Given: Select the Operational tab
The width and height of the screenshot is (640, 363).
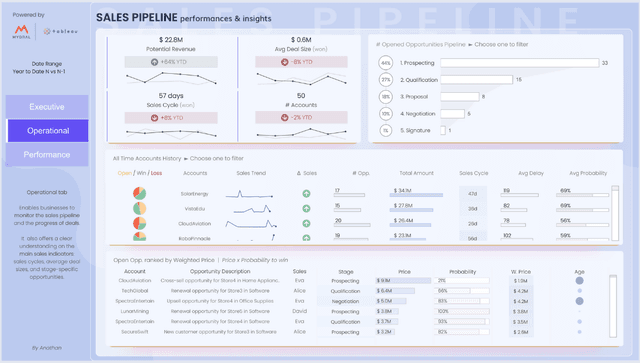Looking at the screenshot, I should [x=48, y=131].
